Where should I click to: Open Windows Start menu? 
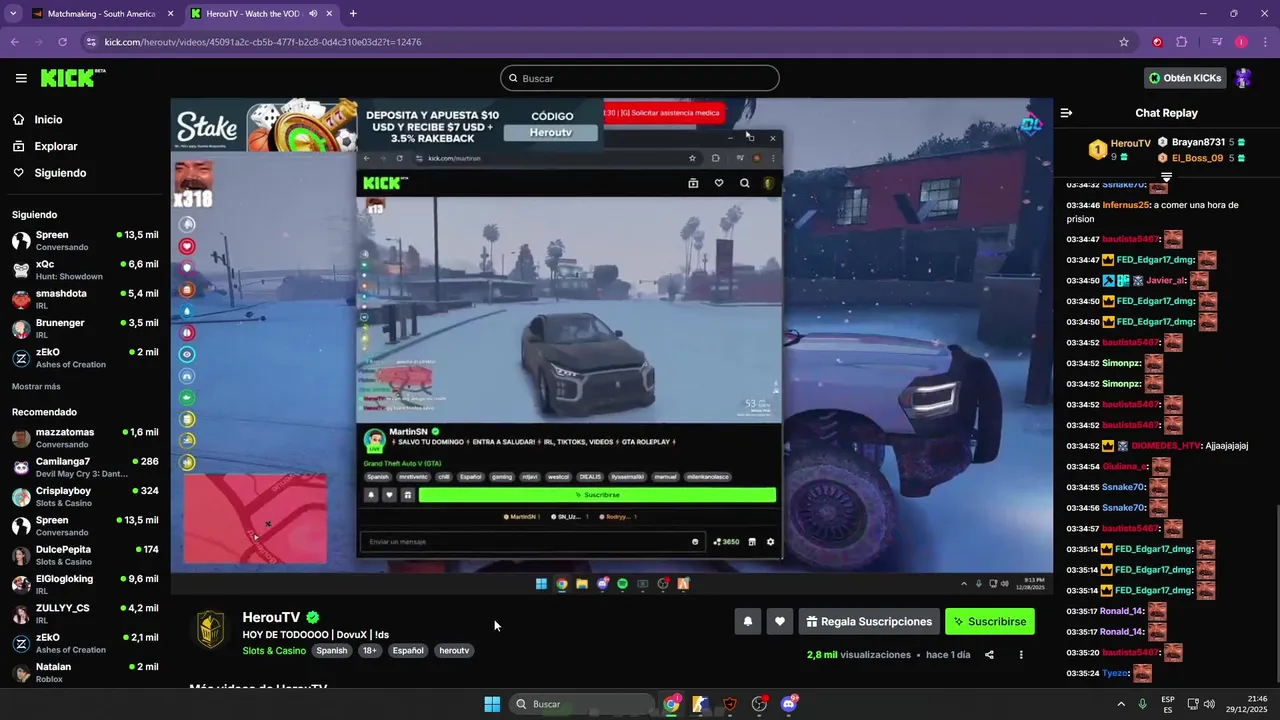click(492, 704)
